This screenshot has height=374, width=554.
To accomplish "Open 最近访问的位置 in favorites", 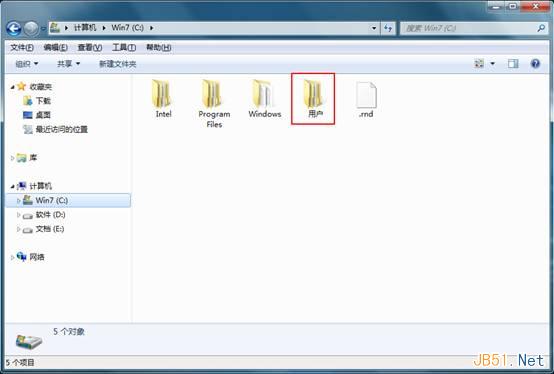I will point(62,130).
